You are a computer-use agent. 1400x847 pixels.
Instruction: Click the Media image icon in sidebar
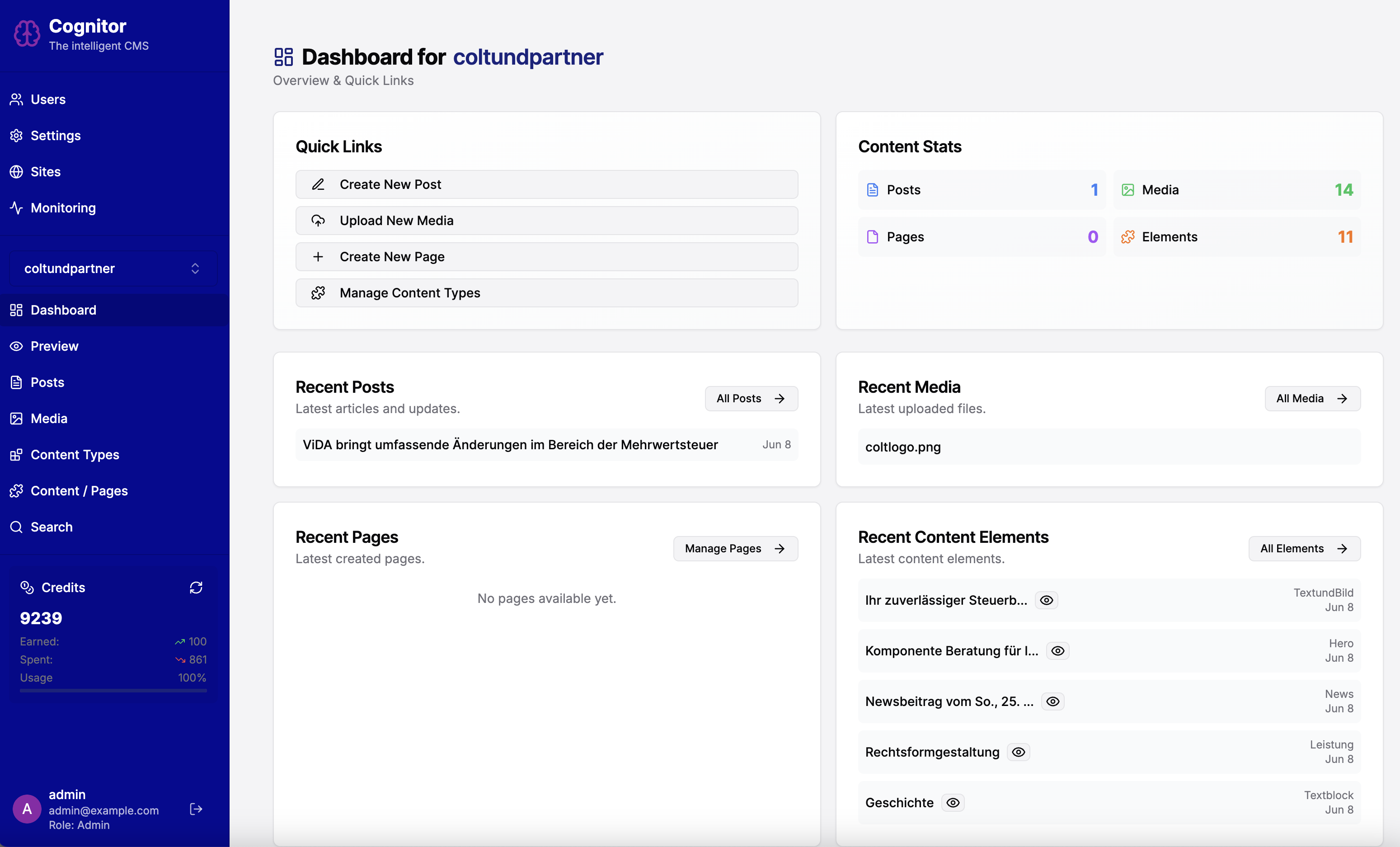point(16,419)
